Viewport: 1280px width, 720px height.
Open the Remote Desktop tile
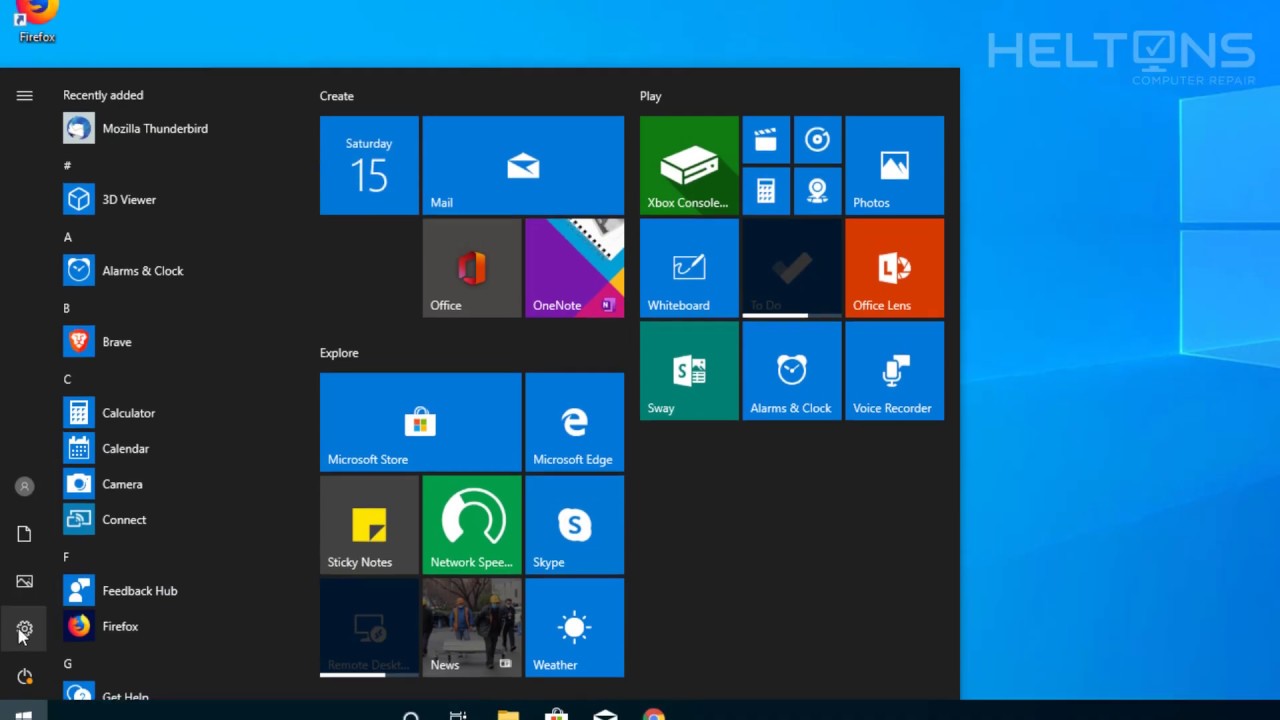click(369, 628)
